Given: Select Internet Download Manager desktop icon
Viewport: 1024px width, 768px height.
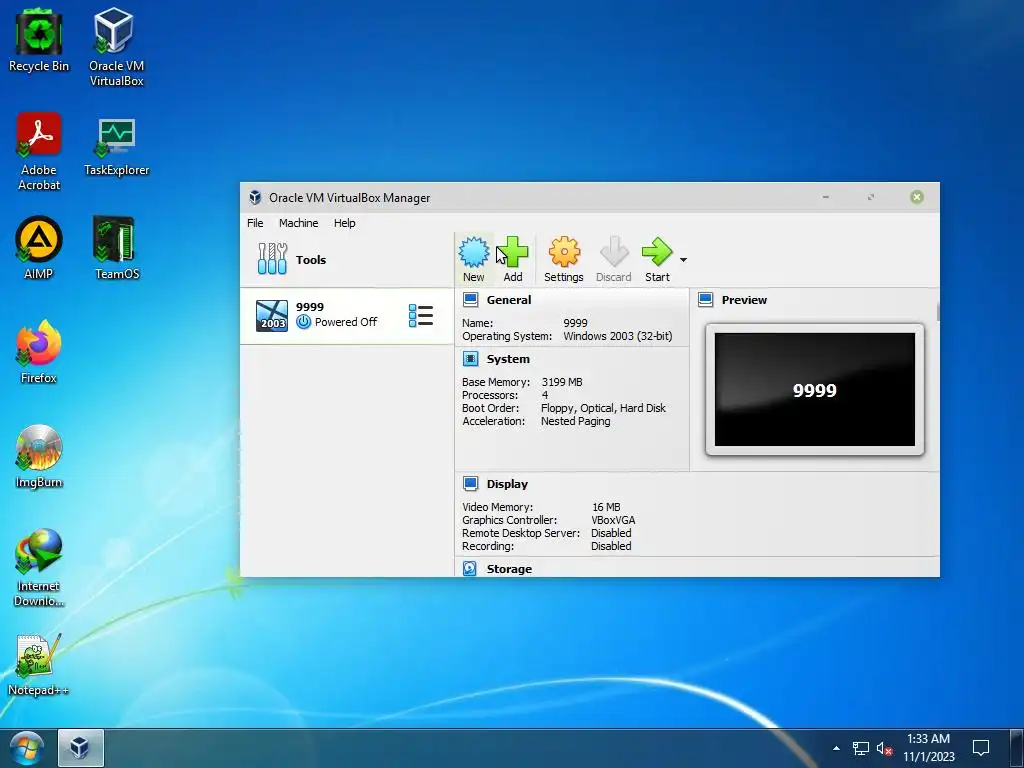Looking at the screenshot, I should [39, 568].
